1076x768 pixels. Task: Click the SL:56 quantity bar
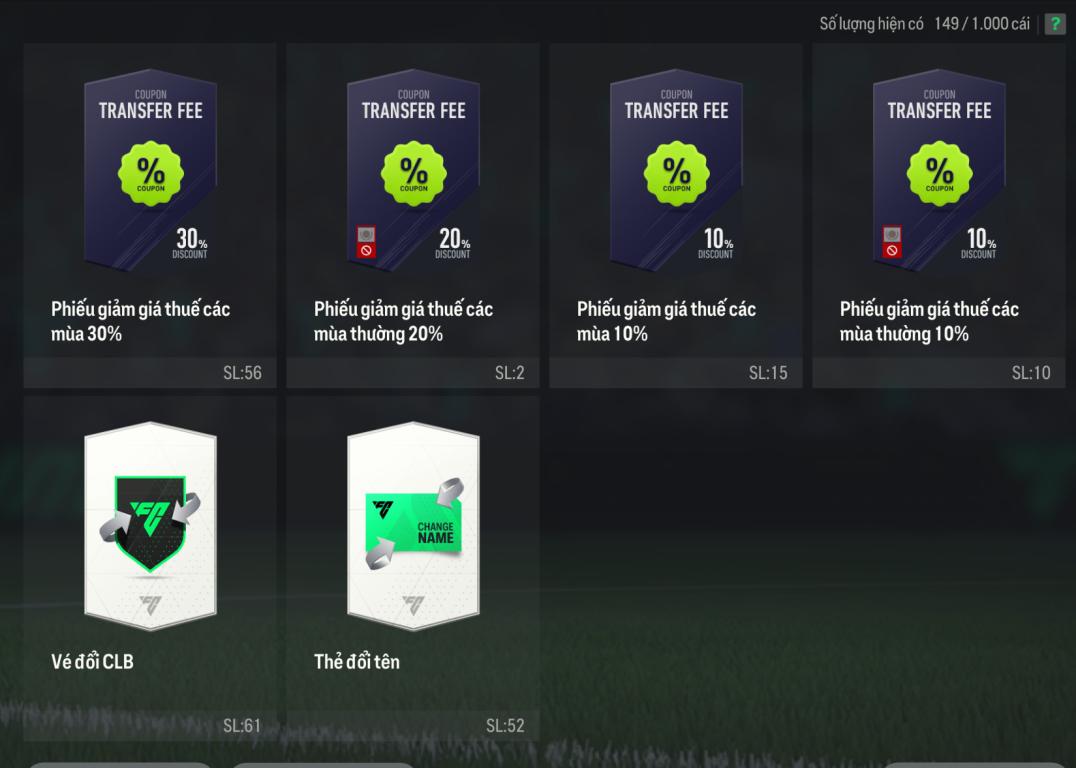coord(150,373)
